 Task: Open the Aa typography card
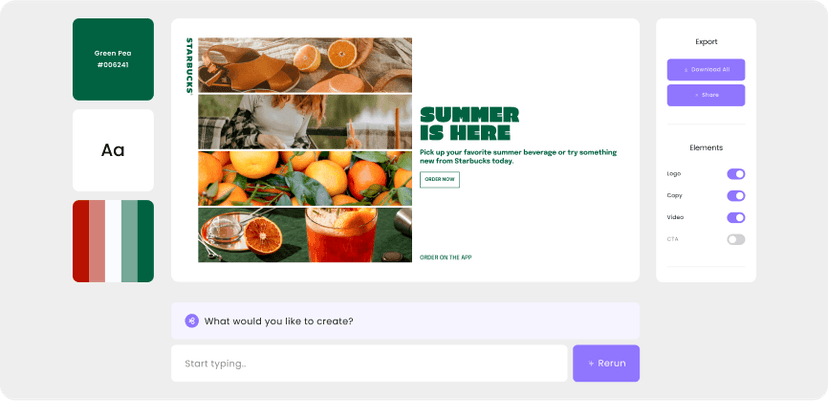(x=113, y=150)
